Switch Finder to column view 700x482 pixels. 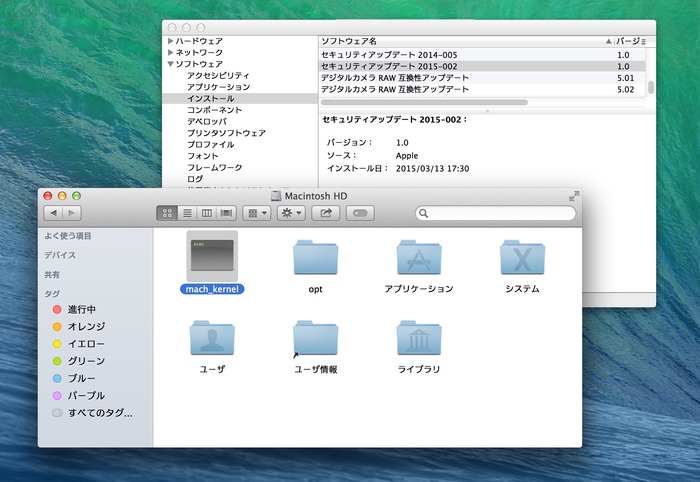(207, 213)
